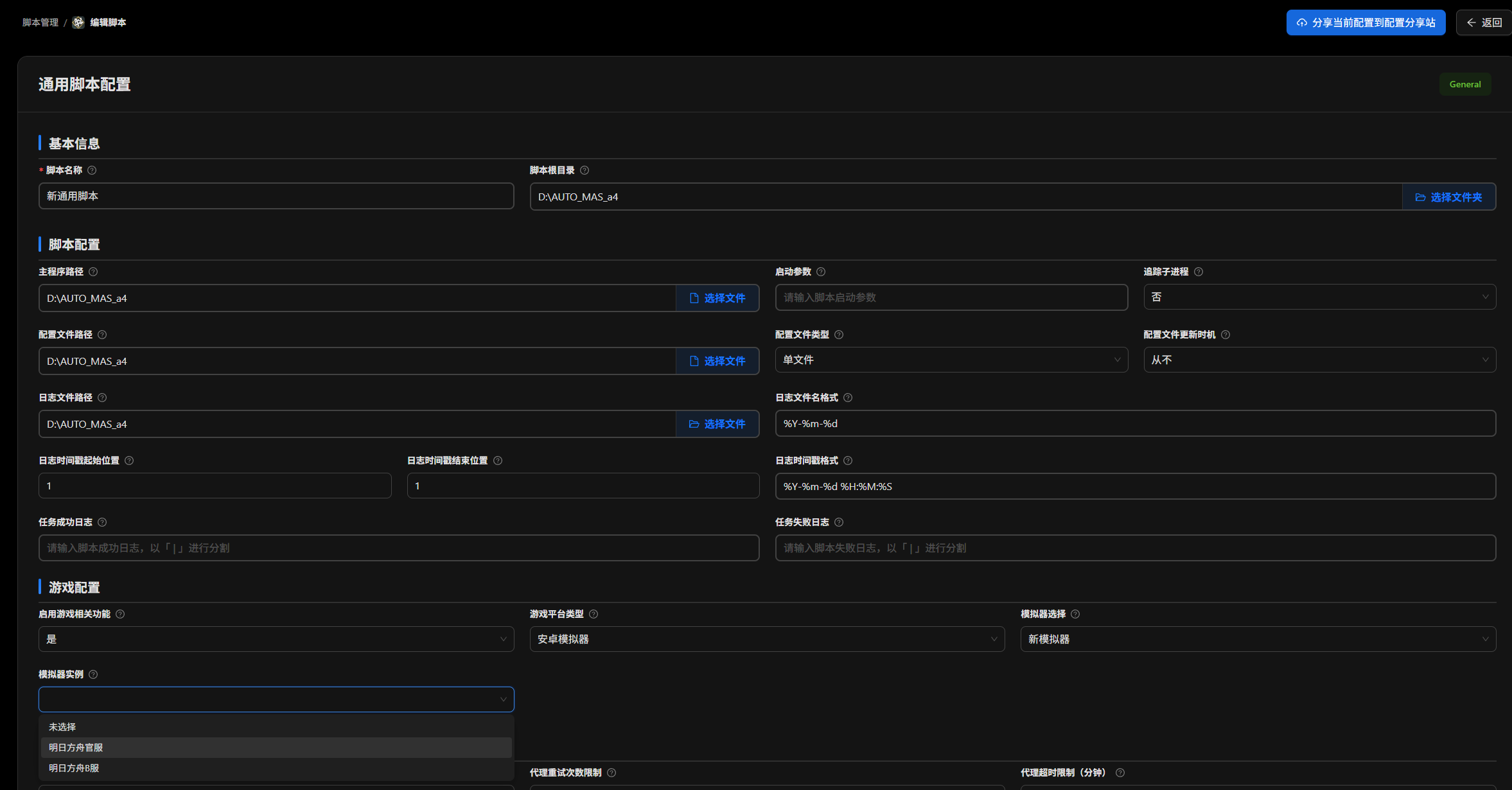This screenshot has height=790, width=1512.
Task: Click help icon beside 脚本根目录 label
Action: 585,170
